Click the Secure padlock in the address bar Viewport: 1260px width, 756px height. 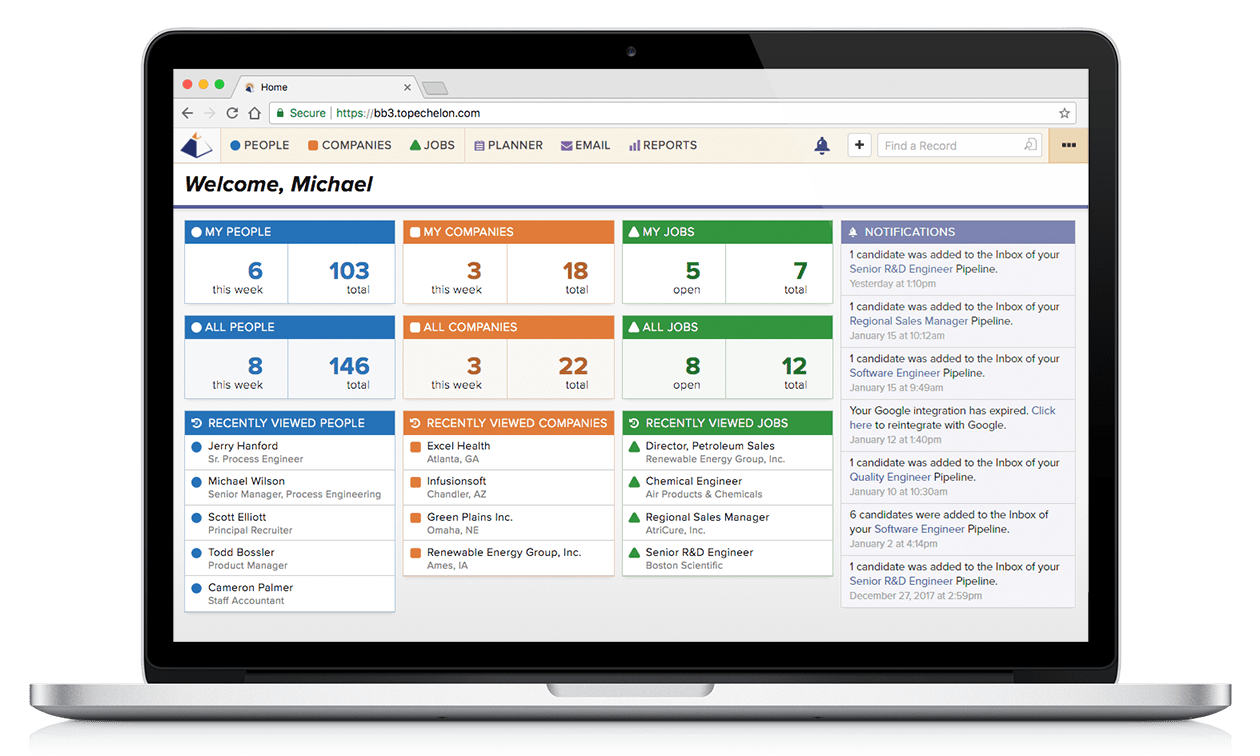click(x=284, y=113)
